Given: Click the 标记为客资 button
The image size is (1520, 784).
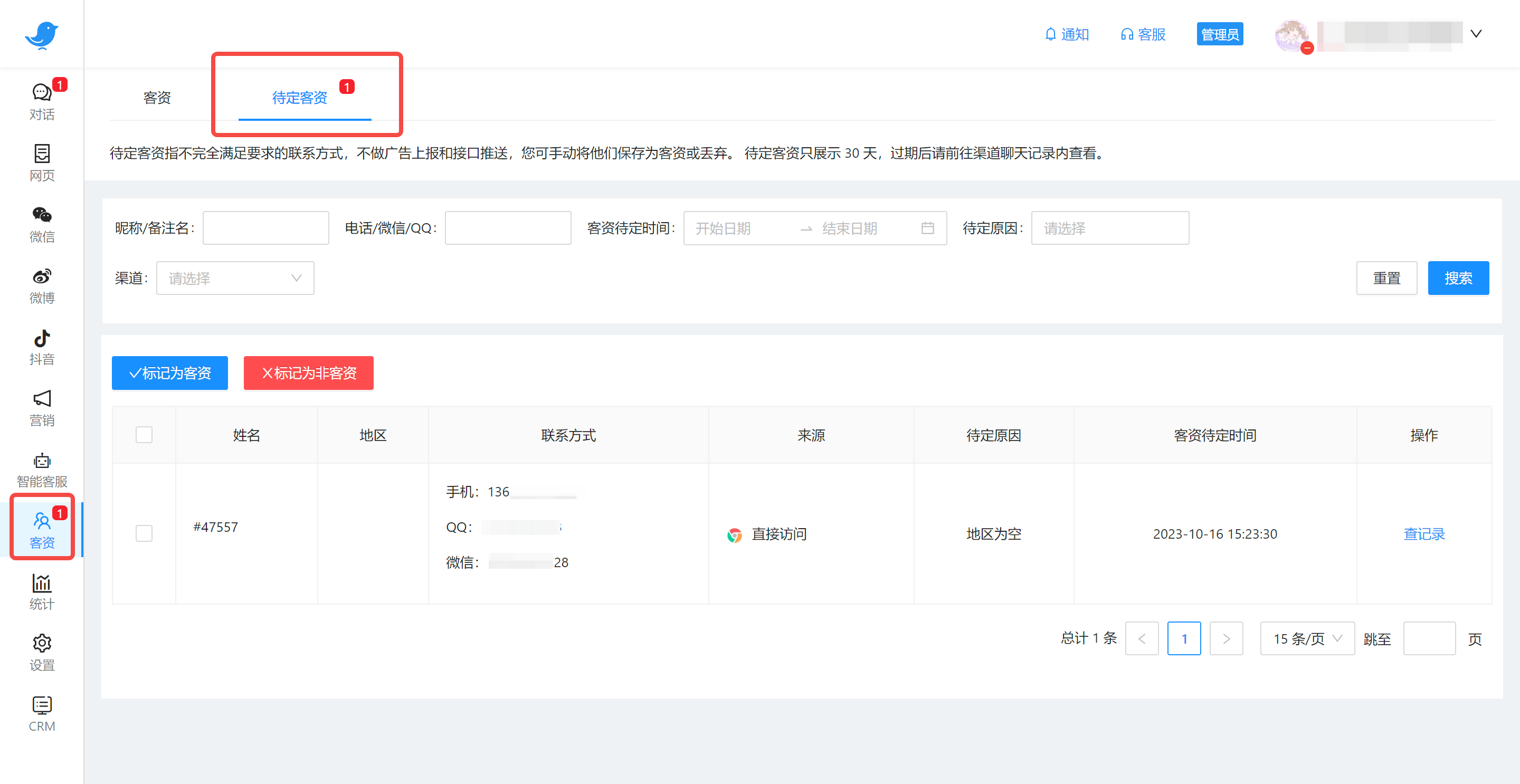Looking at the screenshot, I should coord(169,373).
